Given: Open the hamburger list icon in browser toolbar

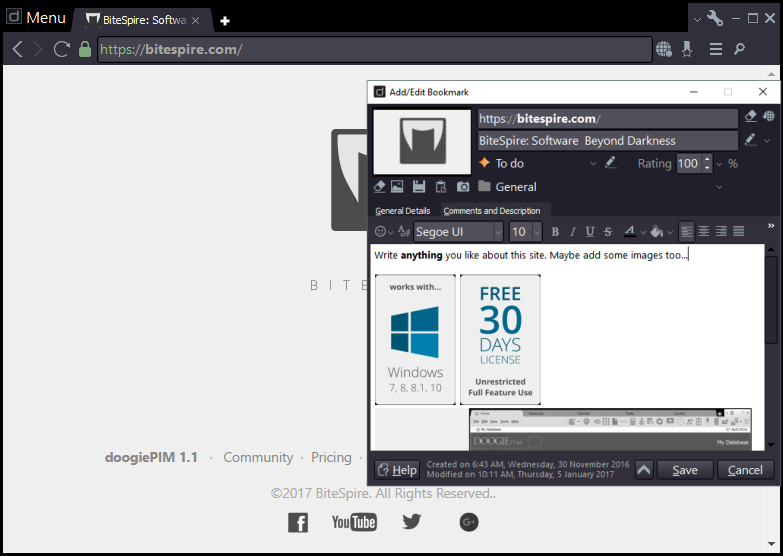Looking at the screenshot, I should (716, 49).
